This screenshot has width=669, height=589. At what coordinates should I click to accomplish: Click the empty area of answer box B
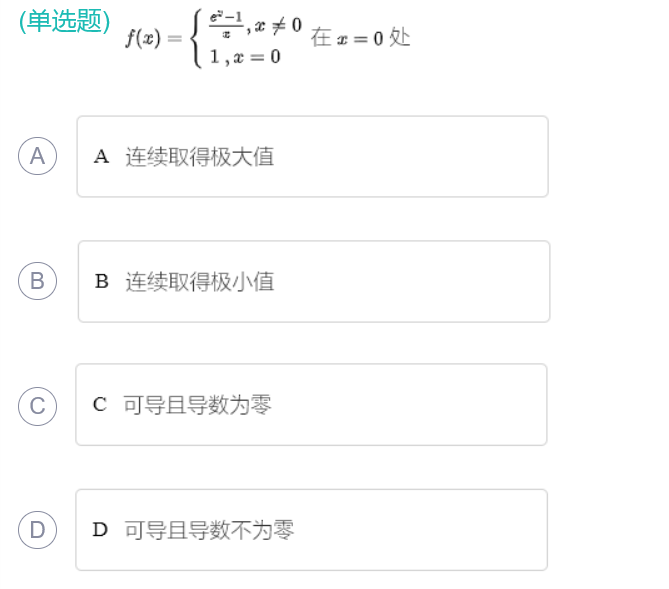click(420, 282)
